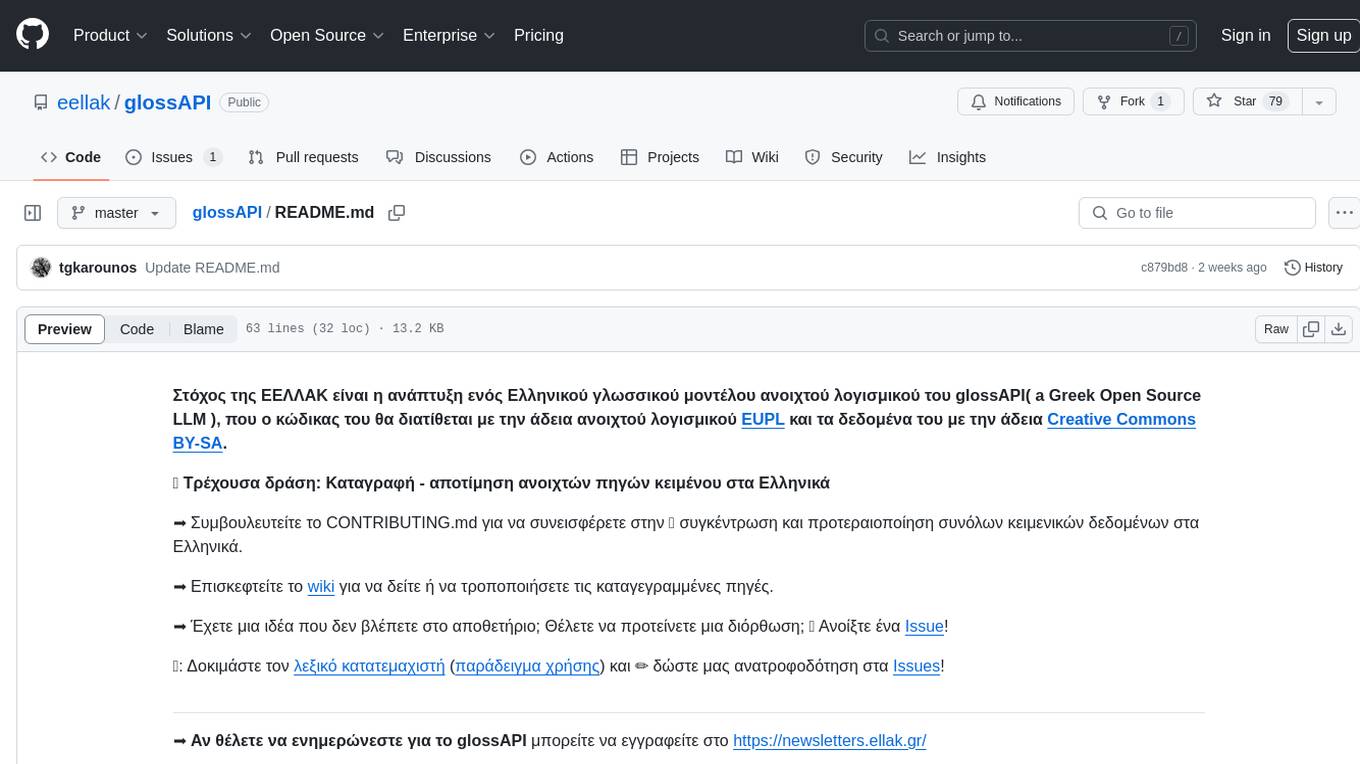
Task: Open the Sign up page
Action: [x=1323, y=35]
